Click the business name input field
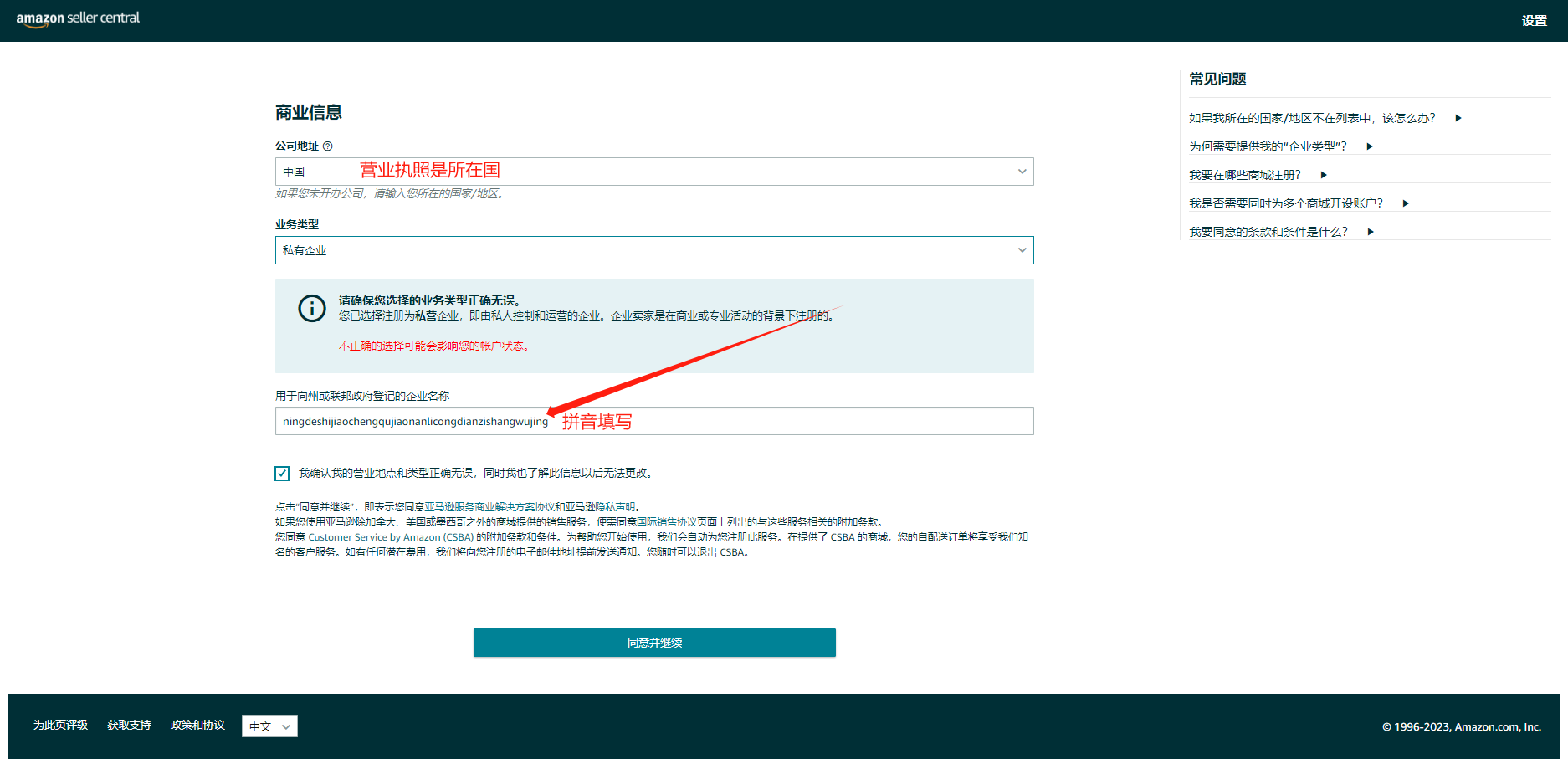1568x759 pixels. click(x=654, y=421)
